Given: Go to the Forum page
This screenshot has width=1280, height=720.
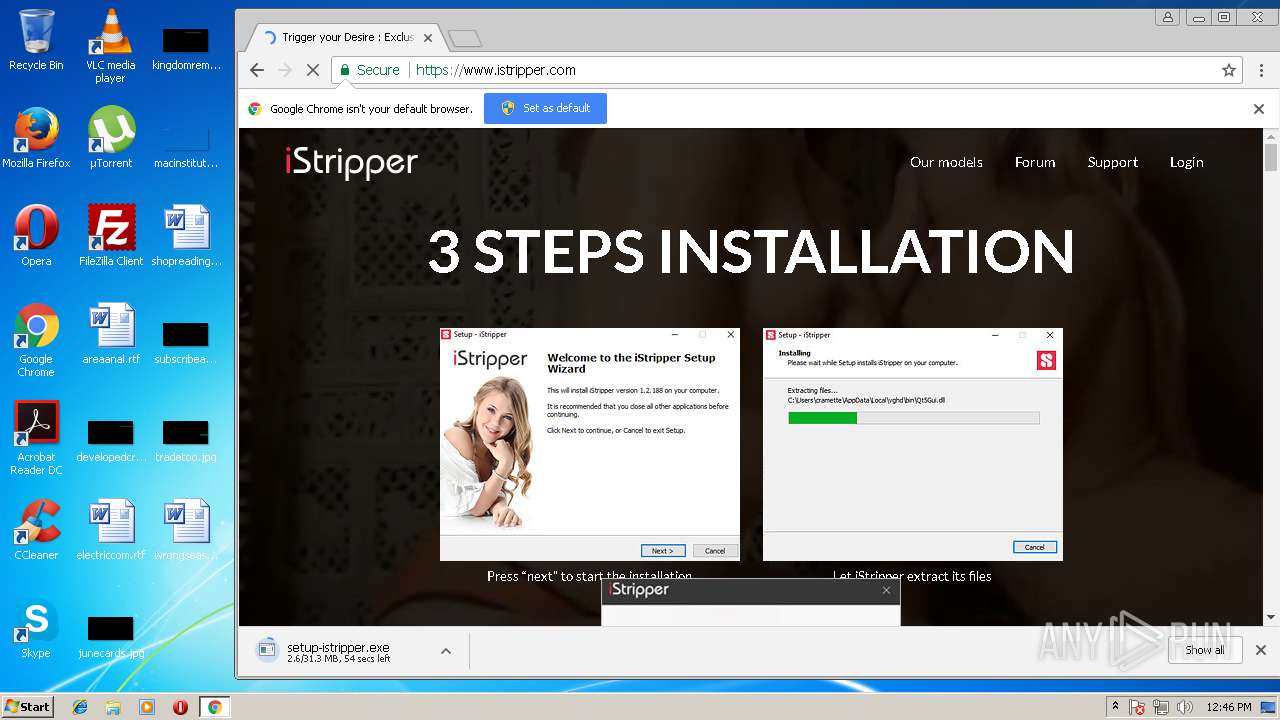Looking at the screenshot, I should (x=1035, y=162).
